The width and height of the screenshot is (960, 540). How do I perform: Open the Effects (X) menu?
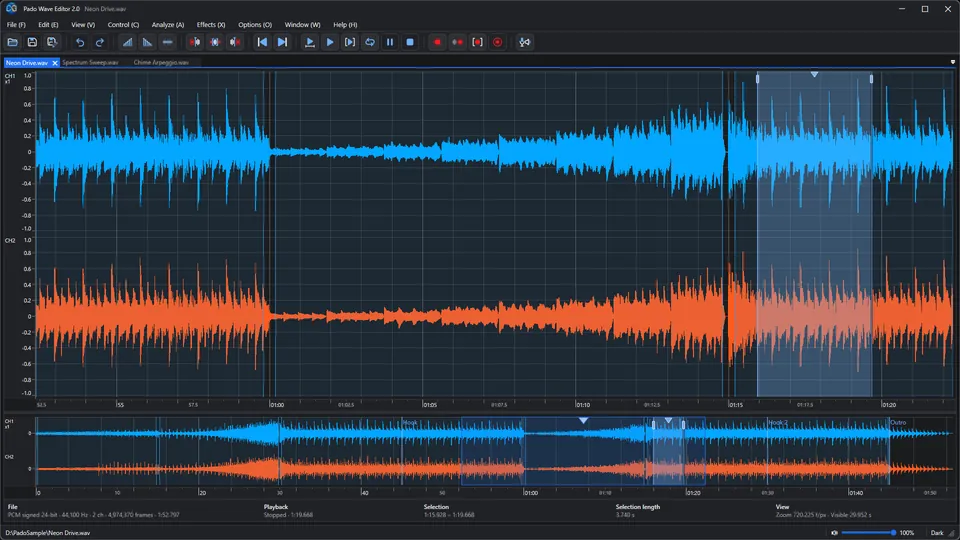(x=211, y=25)
